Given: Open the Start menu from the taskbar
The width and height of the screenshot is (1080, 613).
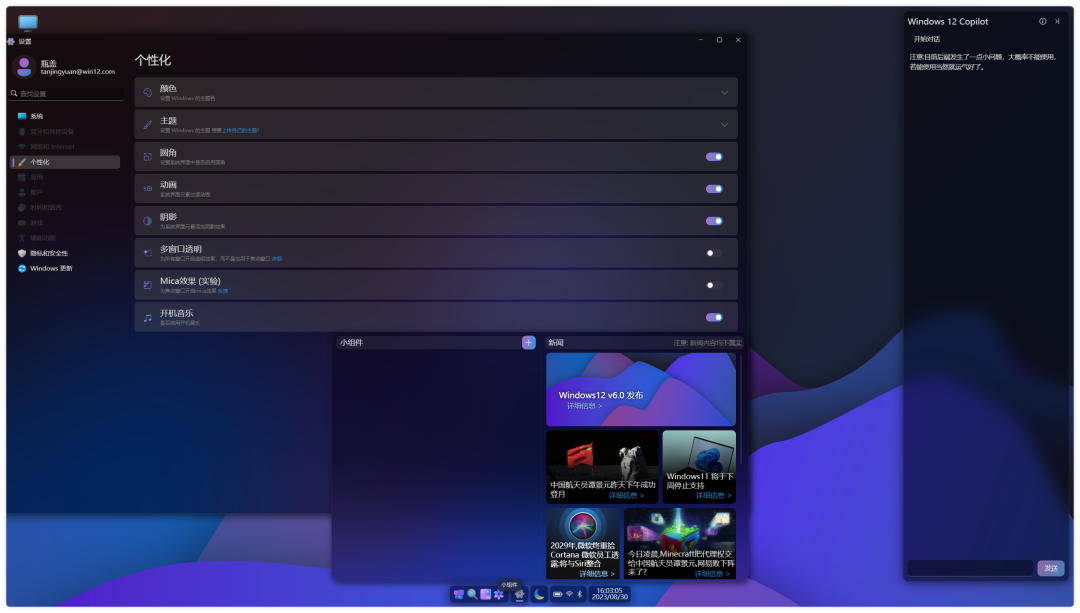Looking at the screenshot, I should click(459, 594).
